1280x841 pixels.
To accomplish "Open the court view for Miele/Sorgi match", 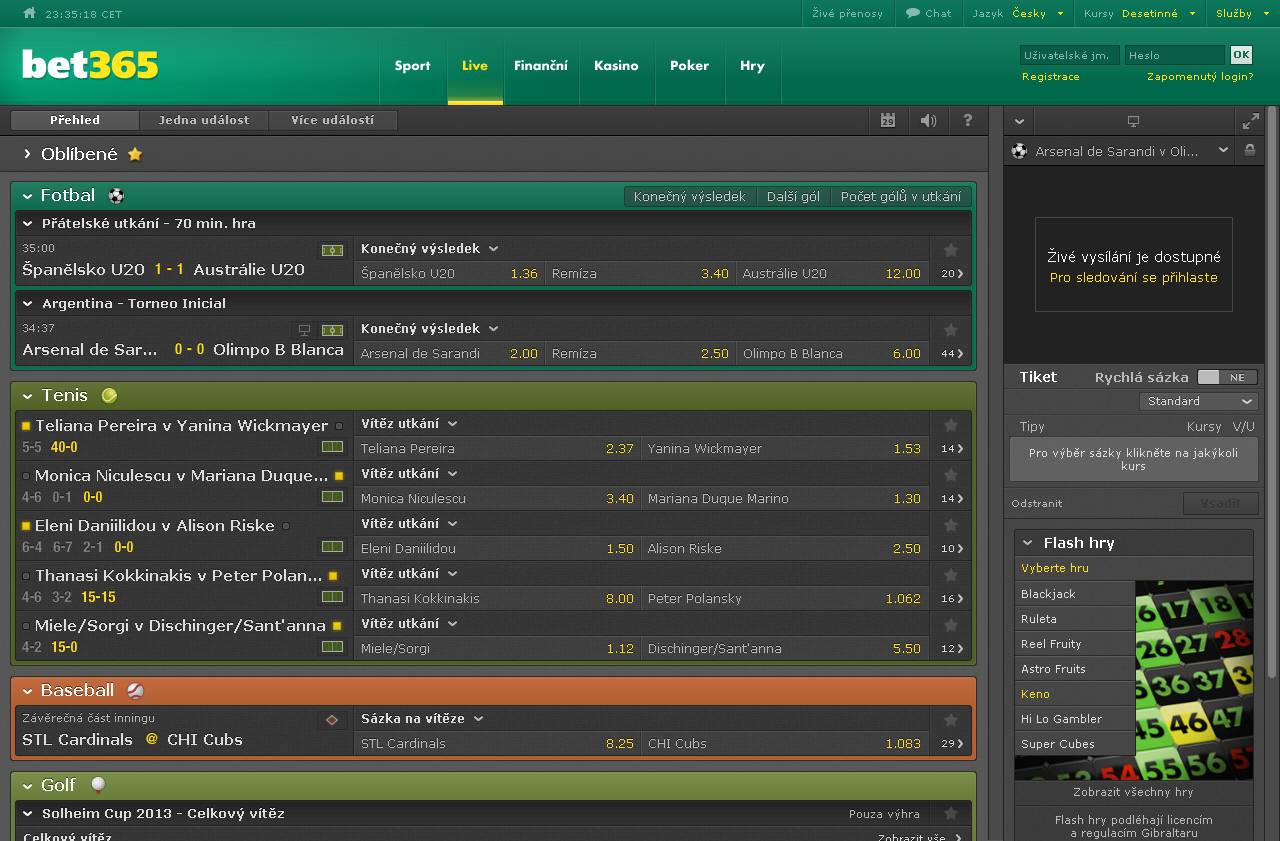I will (x=332, y=647).
